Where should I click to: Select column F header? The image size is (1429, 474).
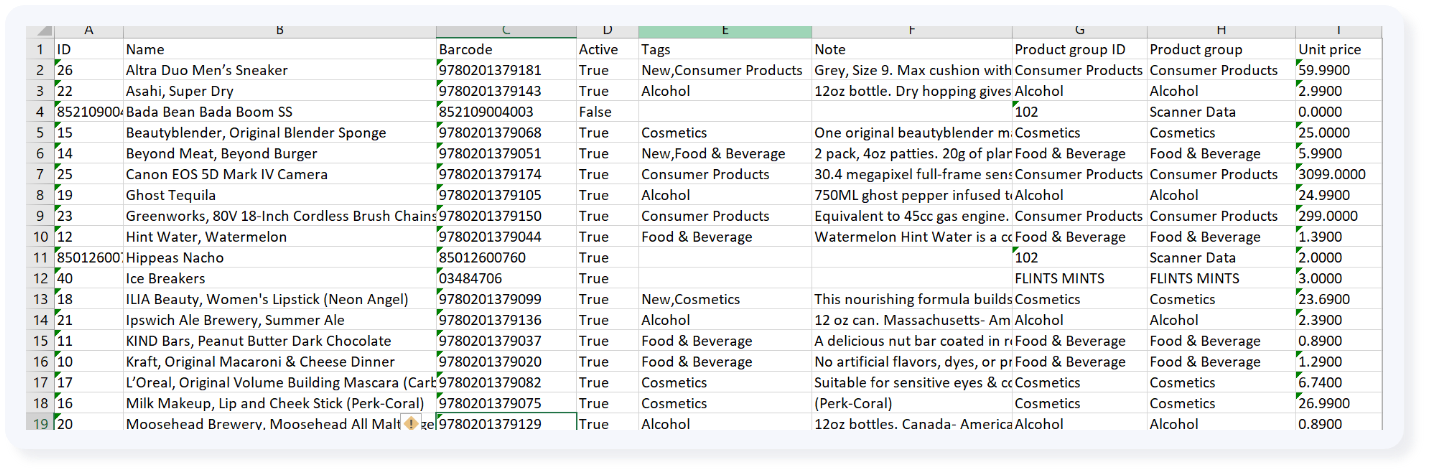tap(912, 32)
